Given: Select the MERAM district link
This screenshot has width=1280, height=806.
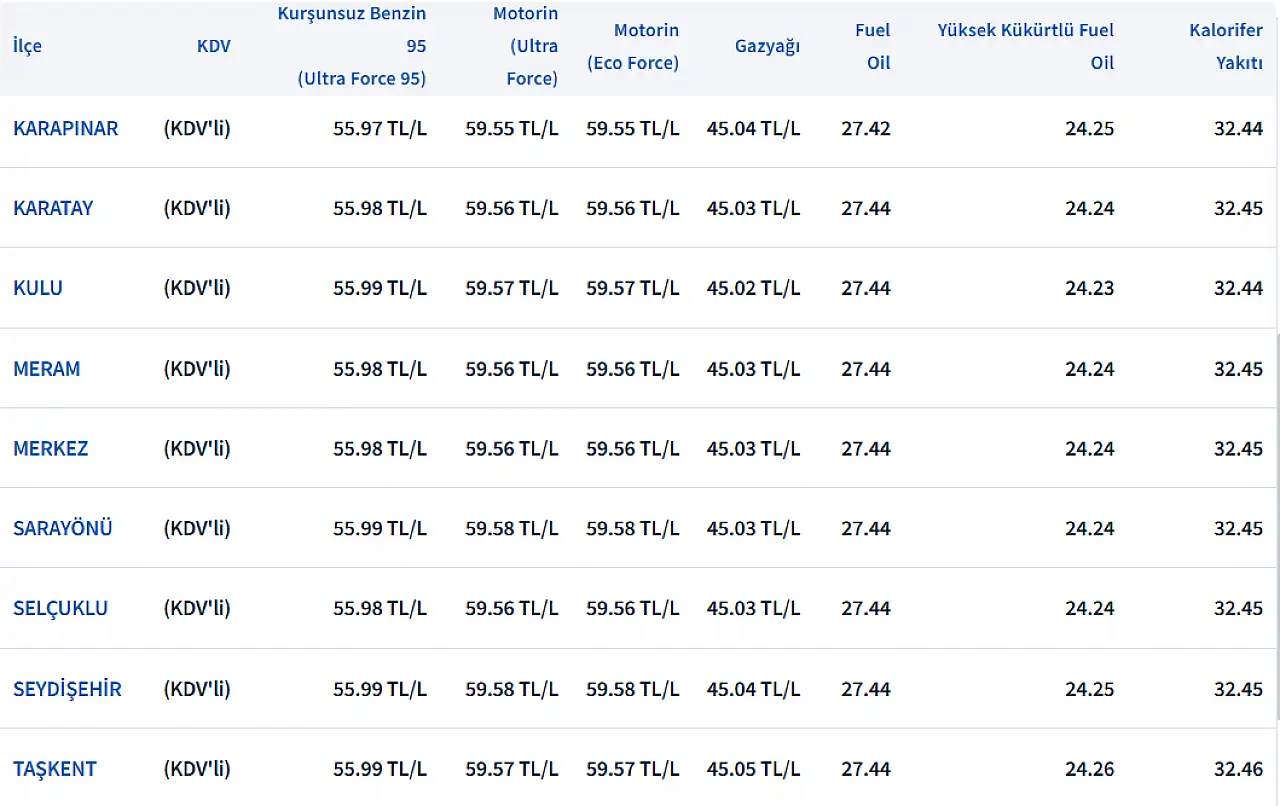Looking at the screenshot, I should click(x=46, y=368).
